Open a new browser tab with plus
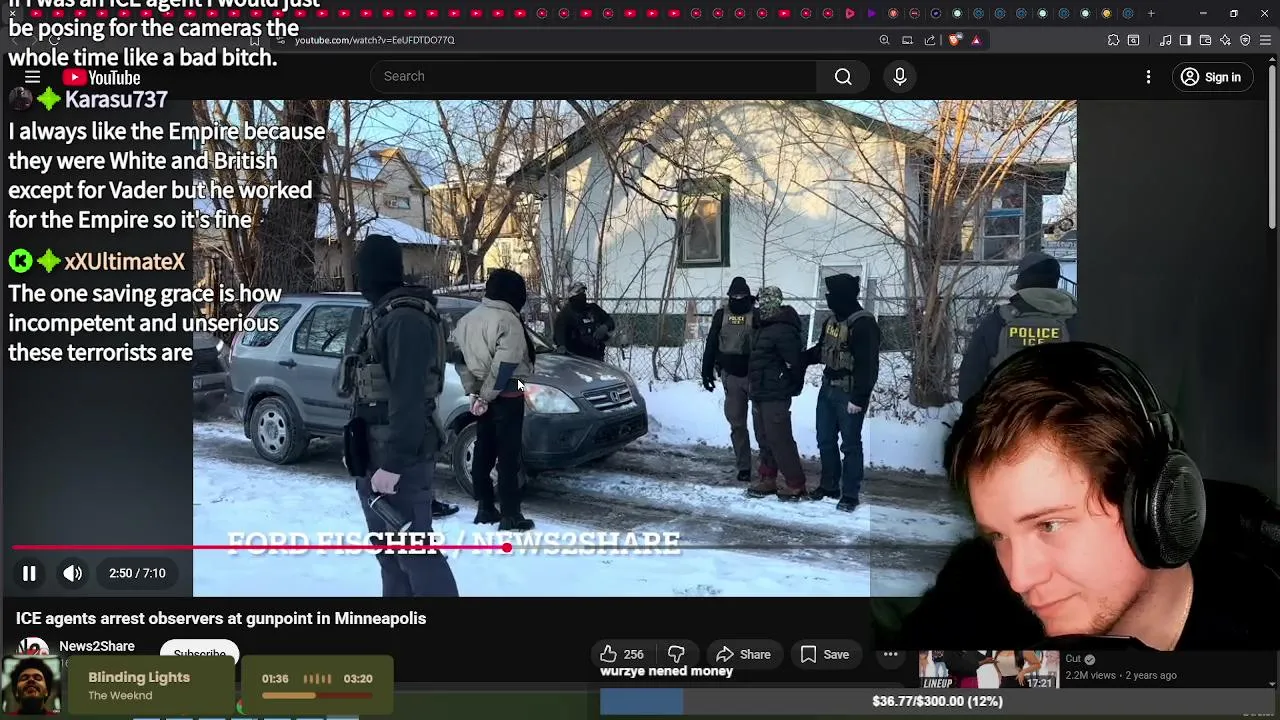This screenshot has height=720, width=1280. pyautogui.click(x=1151, y=13)
